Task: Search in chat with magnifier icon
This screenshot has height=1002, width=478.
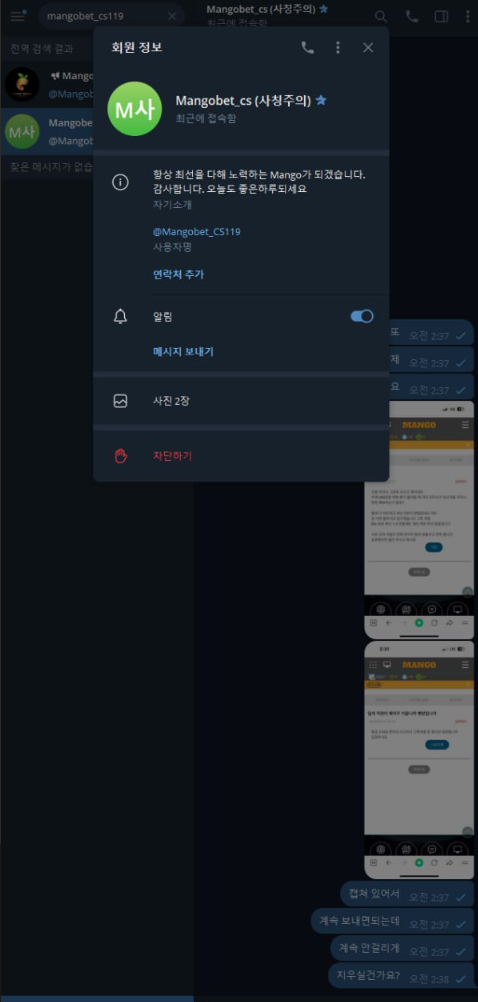Action: [381, 17]
